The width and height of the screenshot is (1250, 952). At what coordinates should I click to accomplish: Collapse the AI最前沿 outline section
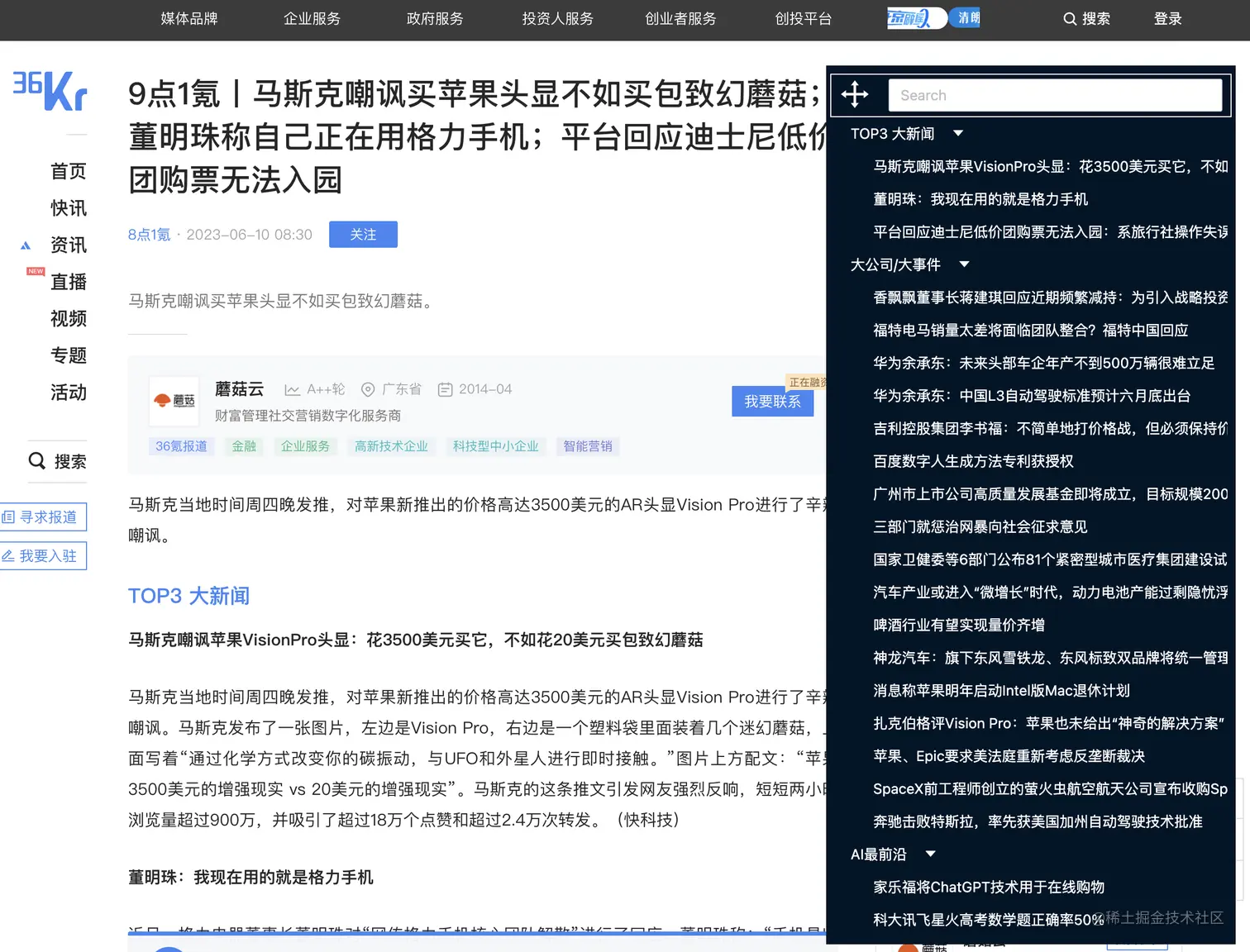click(x=930, y=854)
